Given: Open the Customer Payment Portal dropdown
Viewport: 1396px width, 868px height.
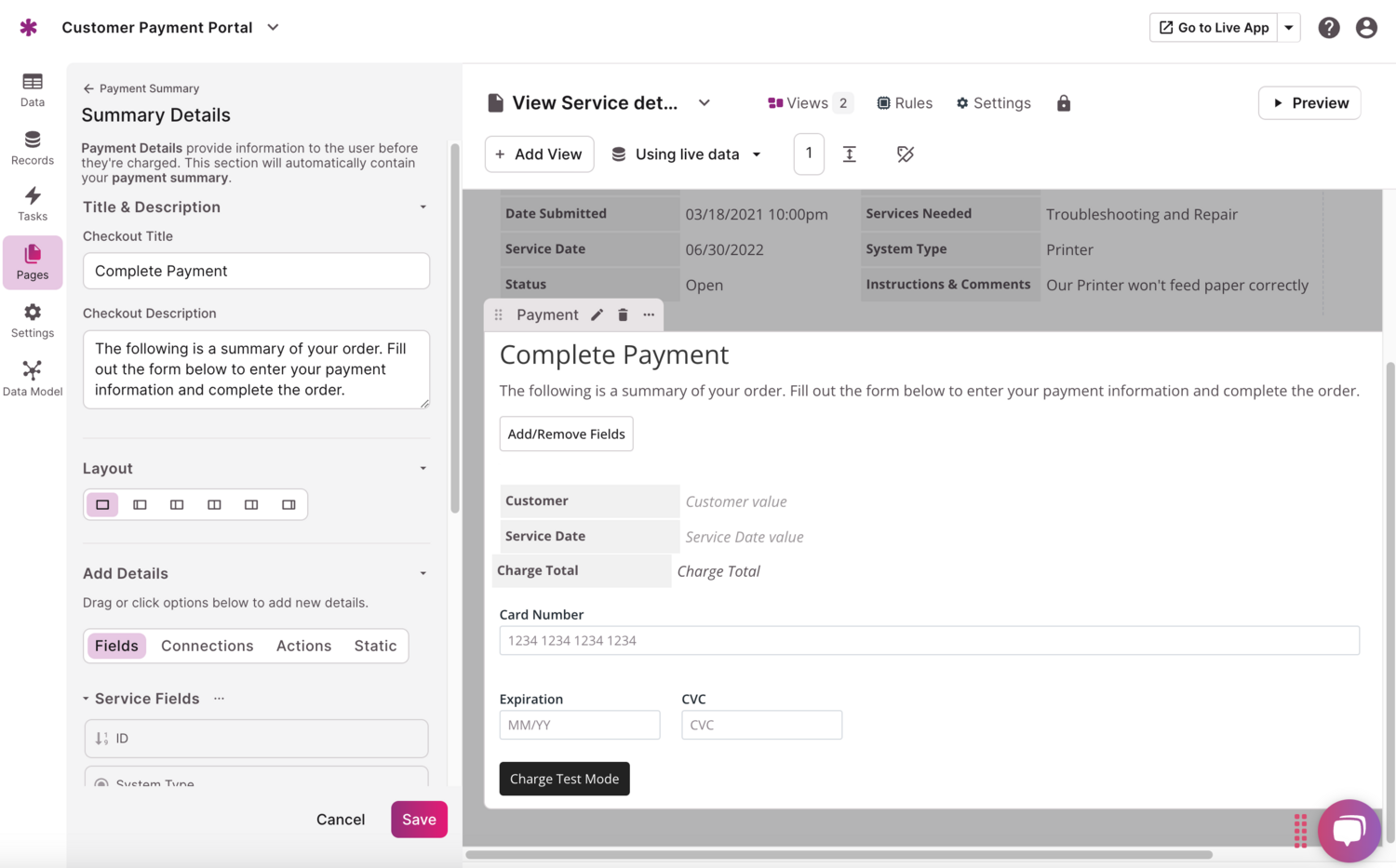Looking at the screenshot, I should (x=272, y=27).
